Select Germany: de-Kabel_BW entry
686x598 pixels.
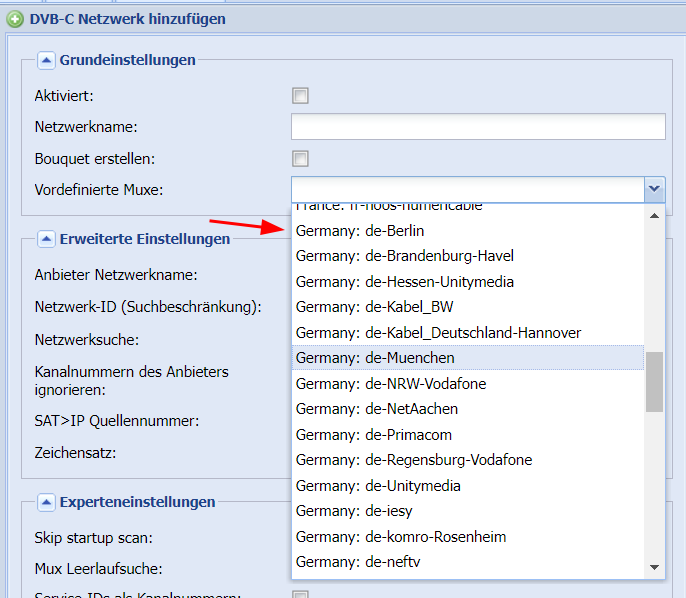pyautogui.click(x=468, y=307)
